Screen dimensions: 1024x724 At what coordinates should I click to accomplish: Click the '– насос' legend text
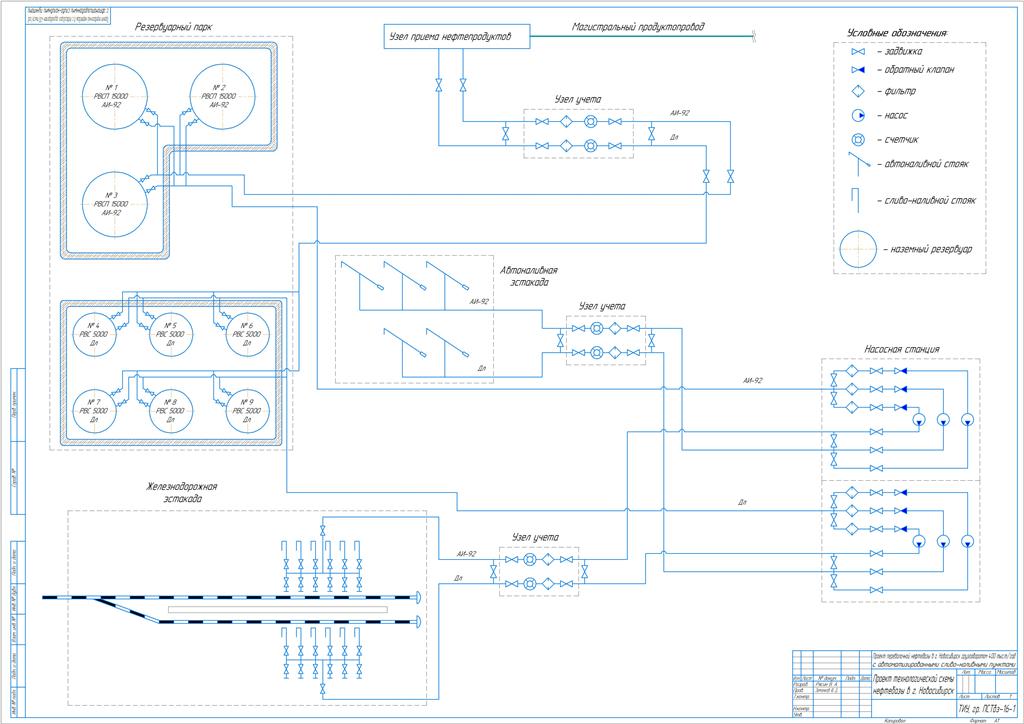891,116
